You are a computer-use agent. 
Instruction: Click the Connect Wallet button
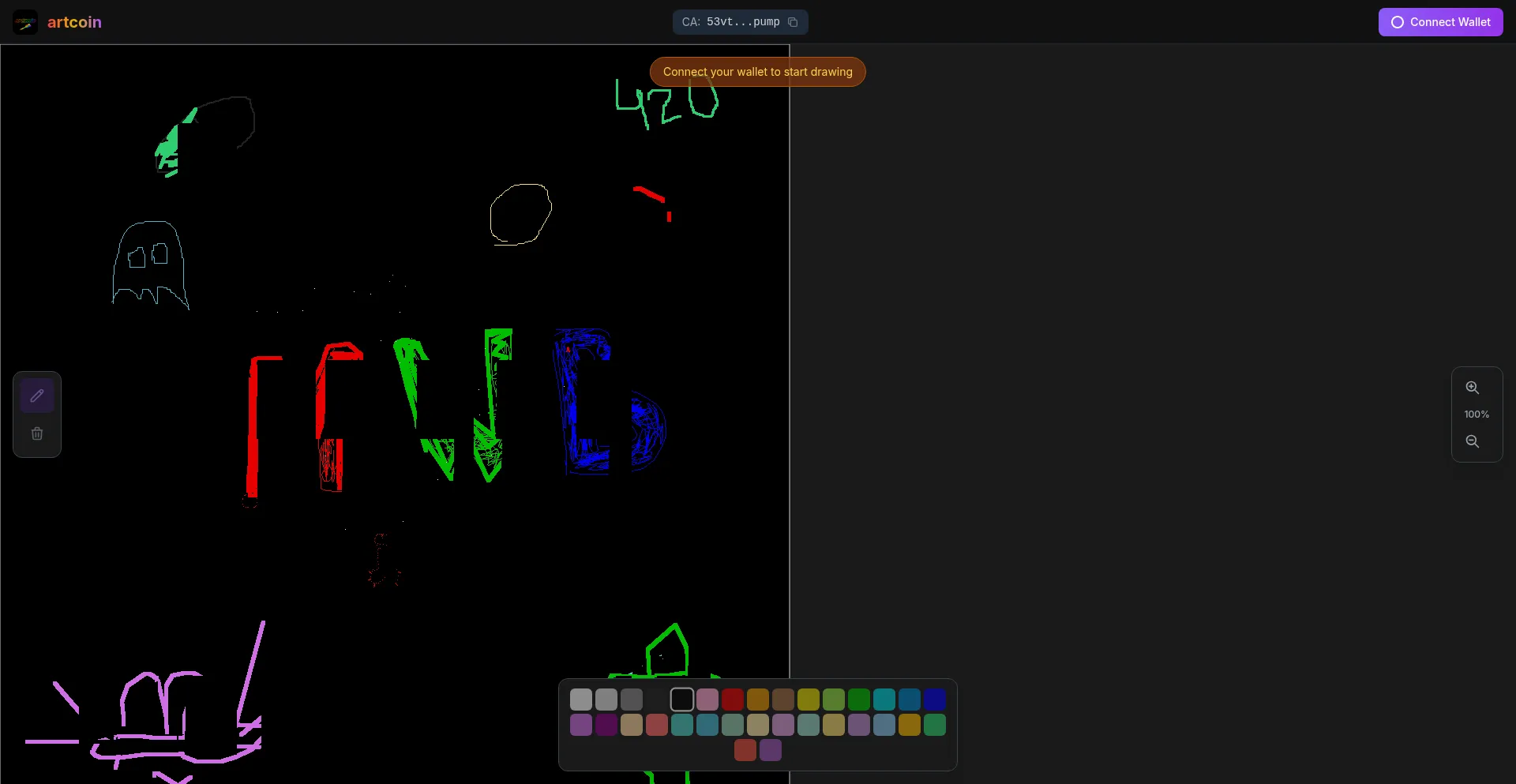click(x=1441, y=22)
